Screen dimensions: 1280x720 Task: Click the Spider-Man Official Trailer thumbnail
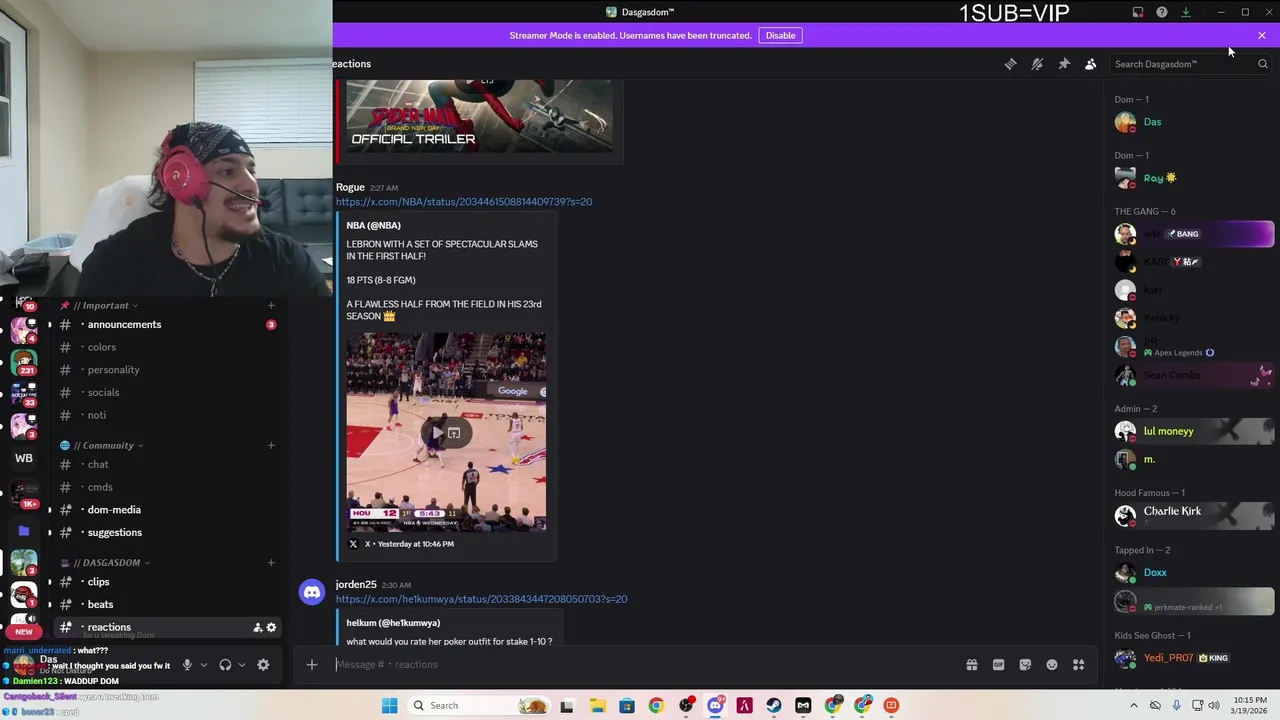click(x=480, y=115)
